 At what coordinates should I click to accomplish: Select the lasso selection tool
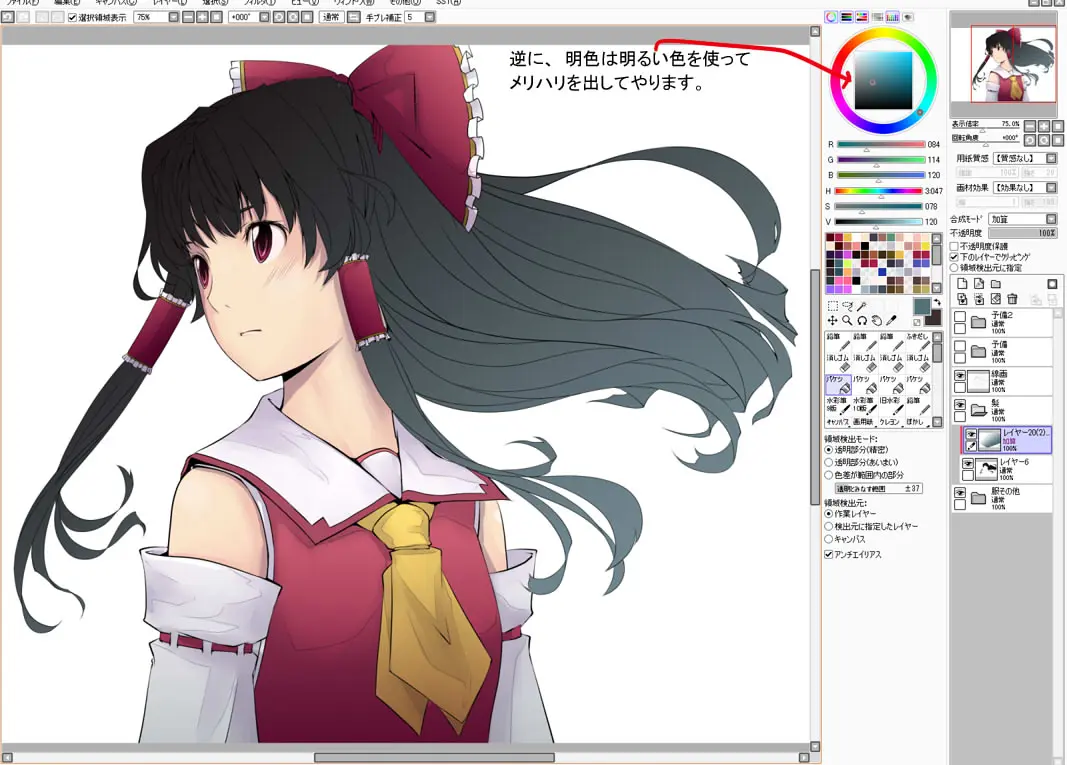click(x=847, y=306)
